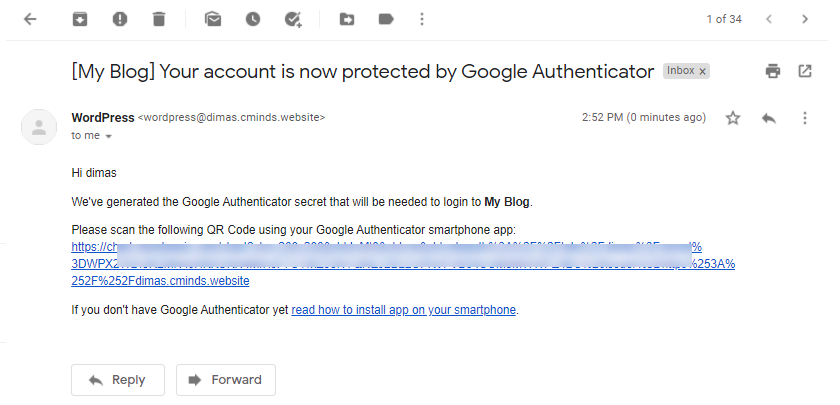Open the 'read how to install app' link
Viewport: 840px width, 405px height.
(x=403, y=310)
